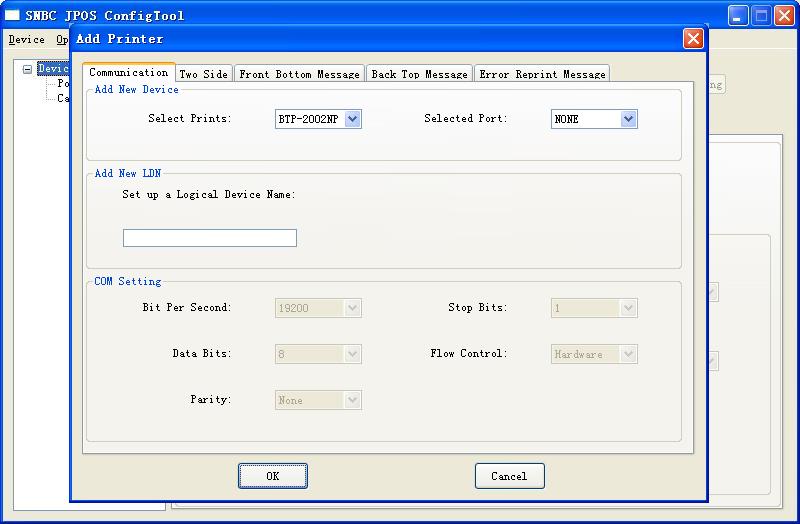
Task: Click the 'Select Prints:' label
Action: pyautogui.click(x=190, y=118)
